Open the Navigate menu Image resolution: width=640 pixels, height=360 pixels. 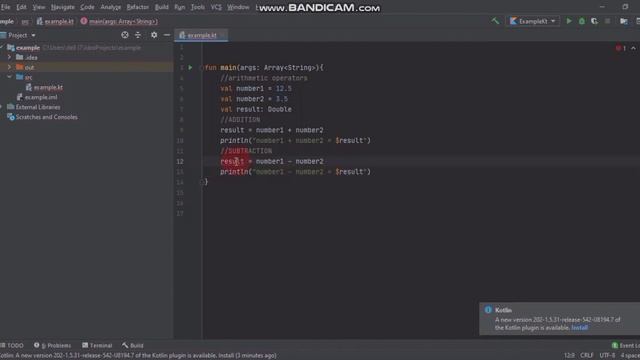pos(63,7)
